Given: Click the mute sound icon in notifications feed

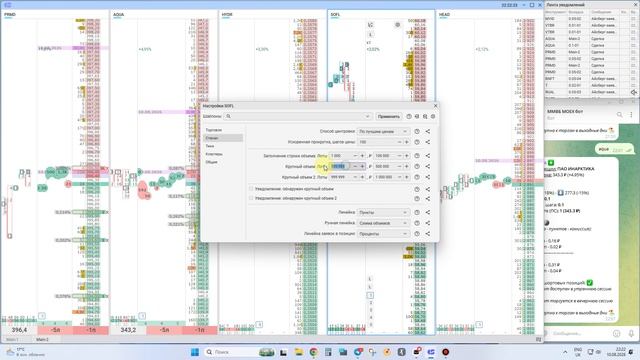Looking at the screenshot, I should point(634,92).
